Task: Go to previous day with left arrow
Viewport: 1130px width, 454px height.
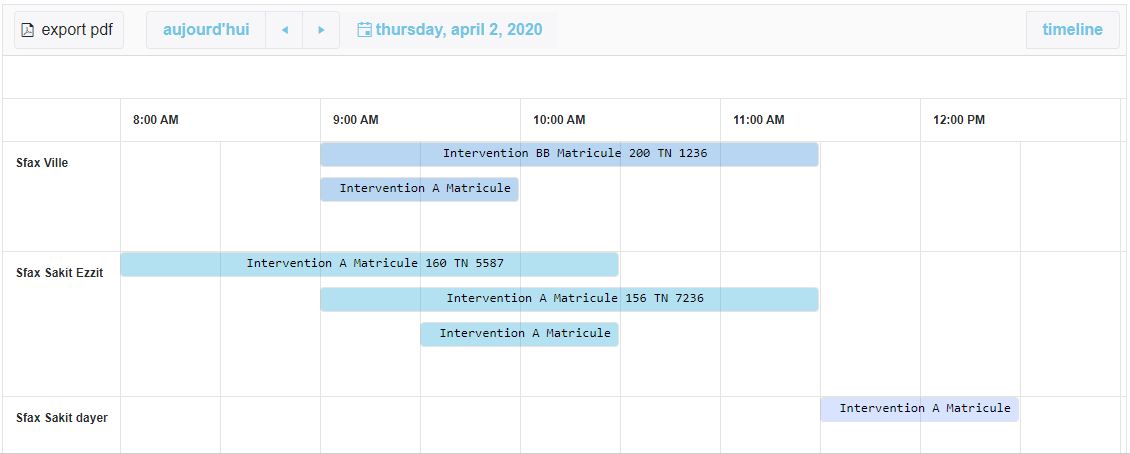Action: (284, 30)
